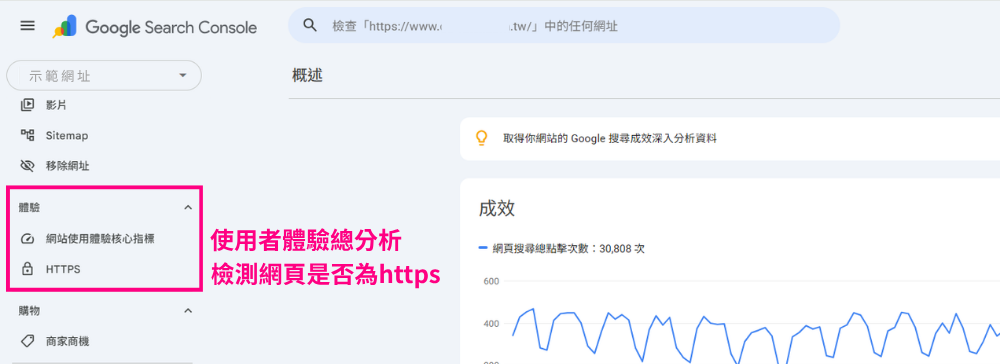Open the 商家商機 menu item
Screen dimensions: 1000x364
pos(68,342)
